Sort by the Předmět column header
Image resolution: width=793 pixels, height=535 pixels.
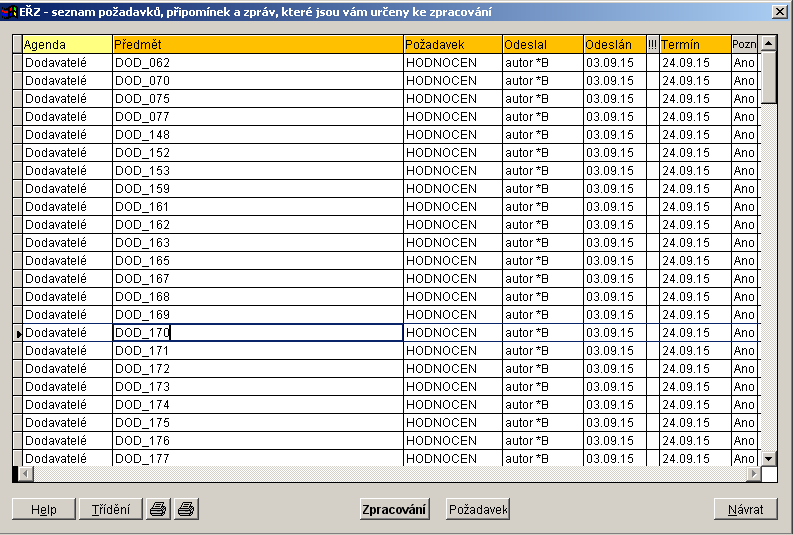click(258, 45)
